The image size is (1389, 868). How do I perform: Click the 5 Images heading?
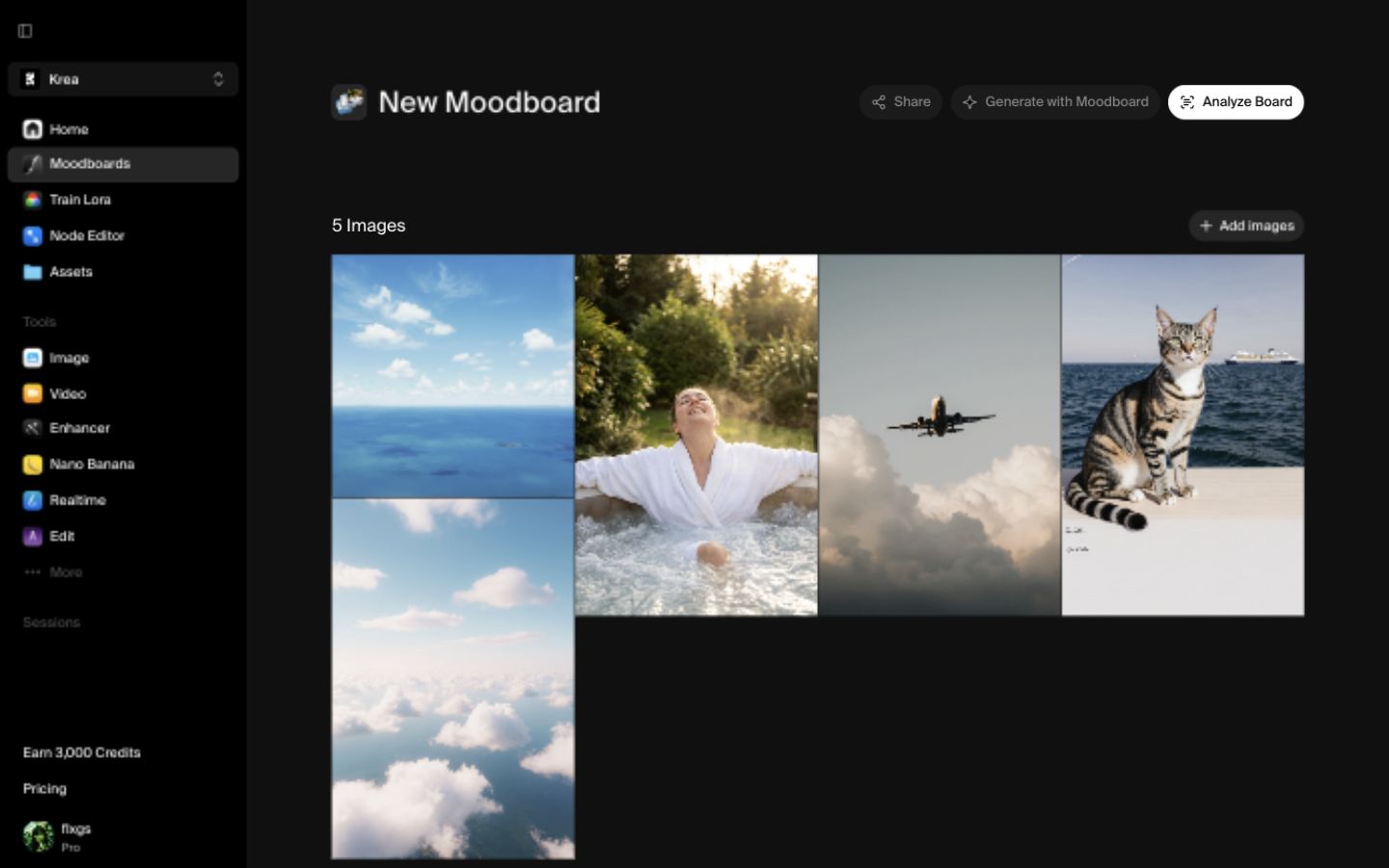[x=368, y=226]
